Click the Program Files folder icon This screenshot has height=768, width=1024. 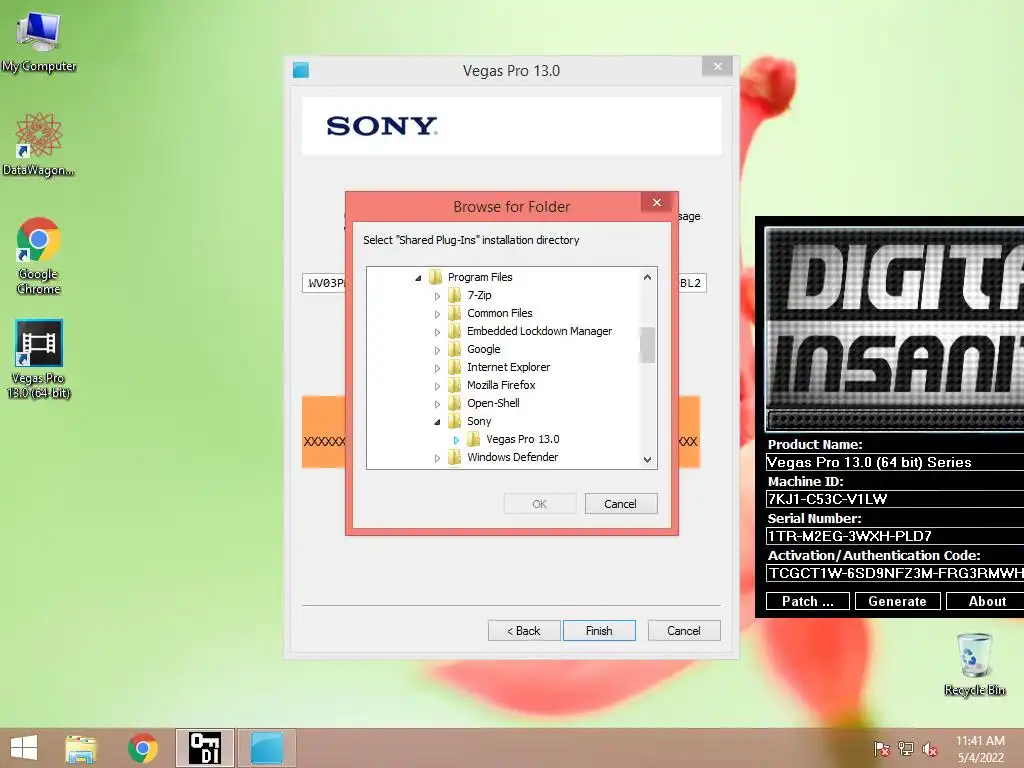tap(436, 277)
